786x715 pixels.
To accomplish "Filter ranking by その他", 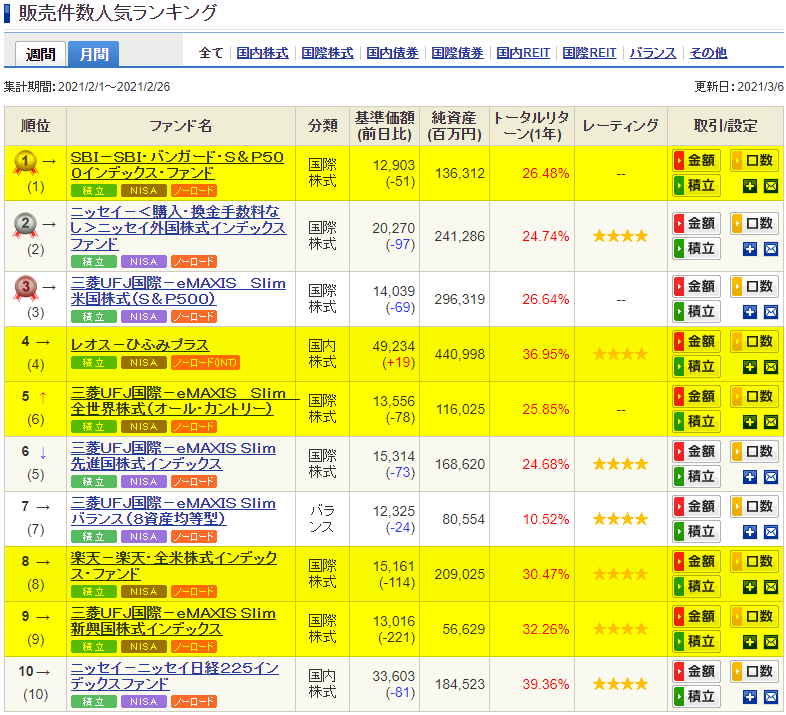I will click(x=708, y=53).
